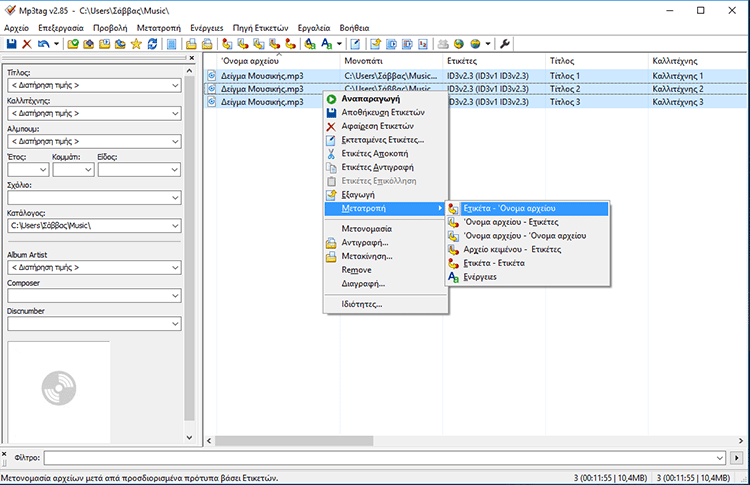The image size is (750, 485).
Task: Expand the Composer field dropdown
Action: 175,296
